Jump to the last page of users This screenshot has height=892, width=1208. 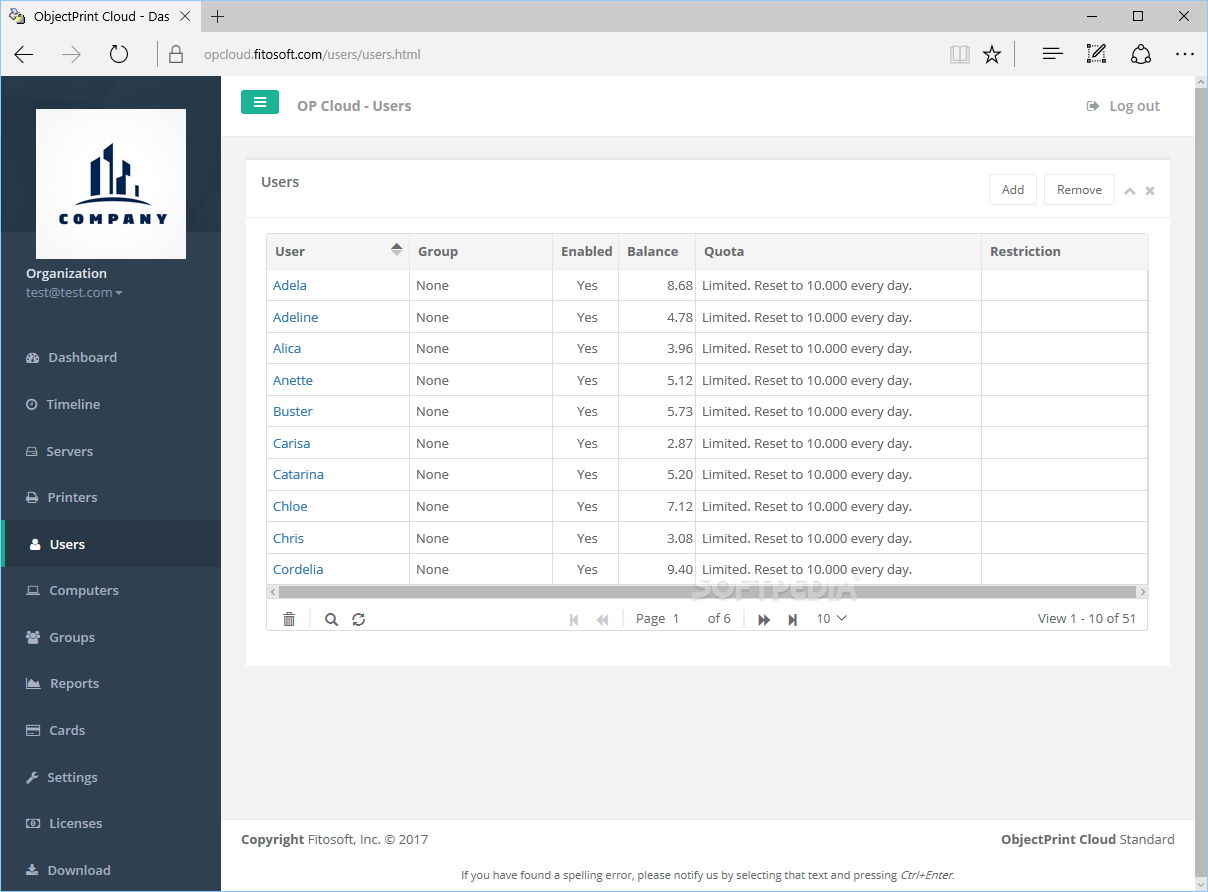pos(792,619)
